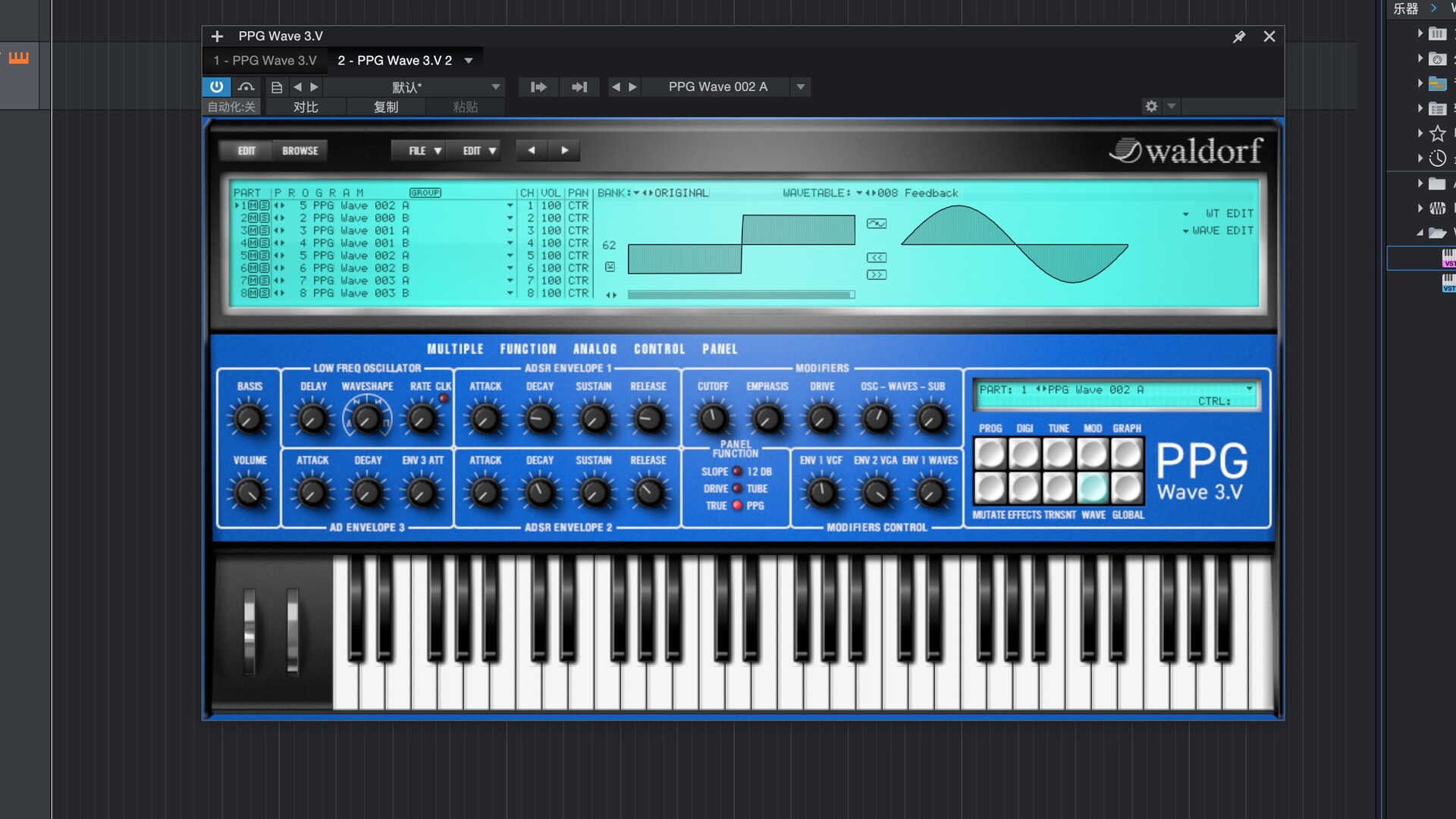Mute part 8 with its M button
1456x819 pixels.
[x=253, y=293]
